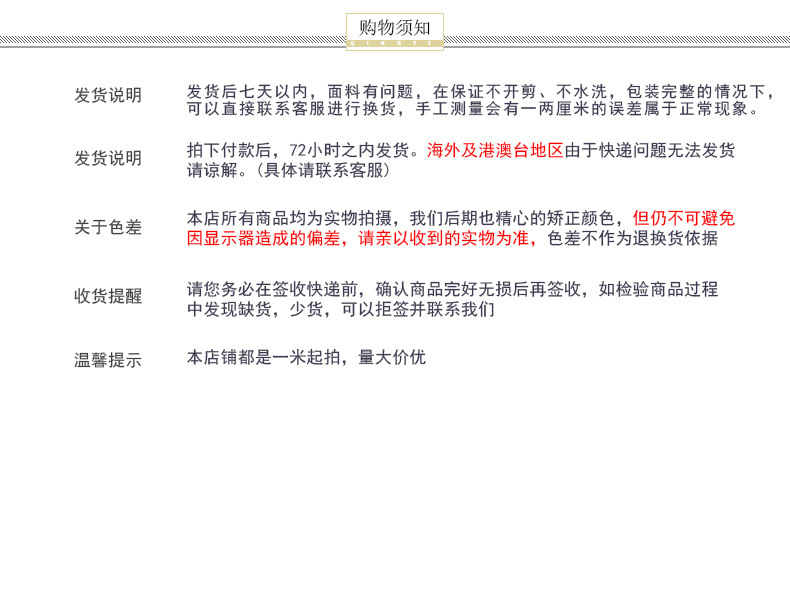Select the first 发货说明 label
The image size is (790, 611).
pos(108,95)
